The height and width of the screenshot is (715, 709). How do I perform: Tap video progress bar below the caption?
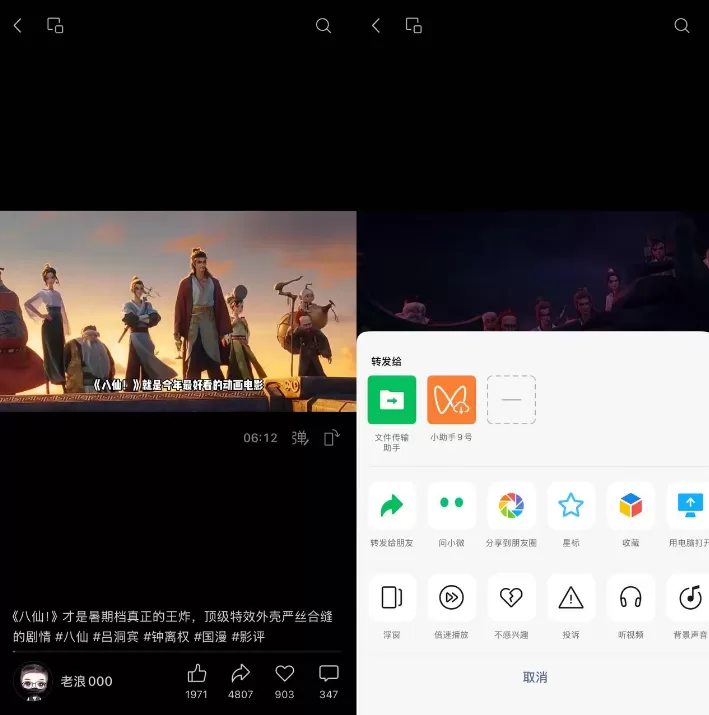tap(177, 652)
